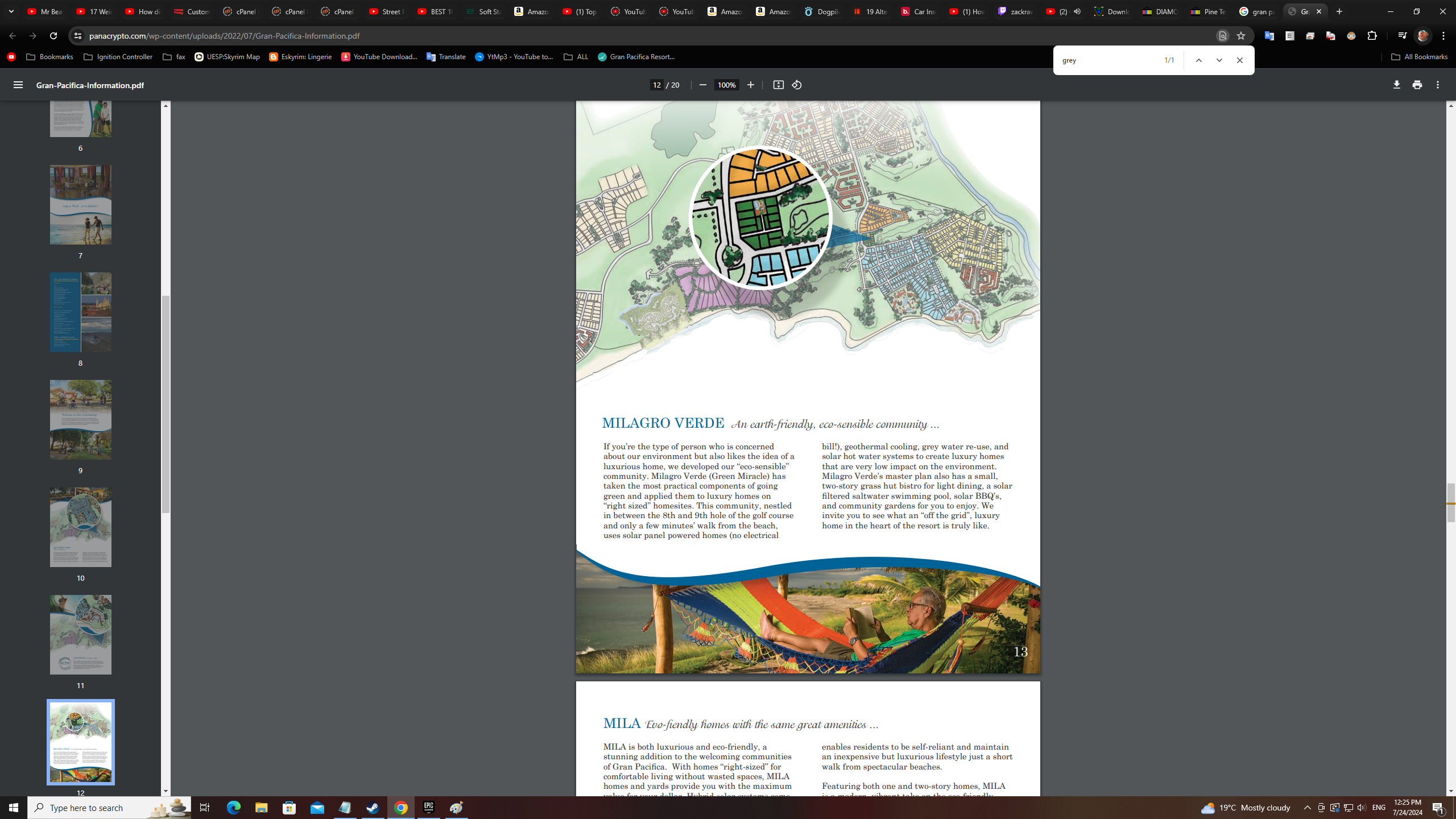
Task: Bookmark this page with star icon
Action: (x=1240, y=36)
